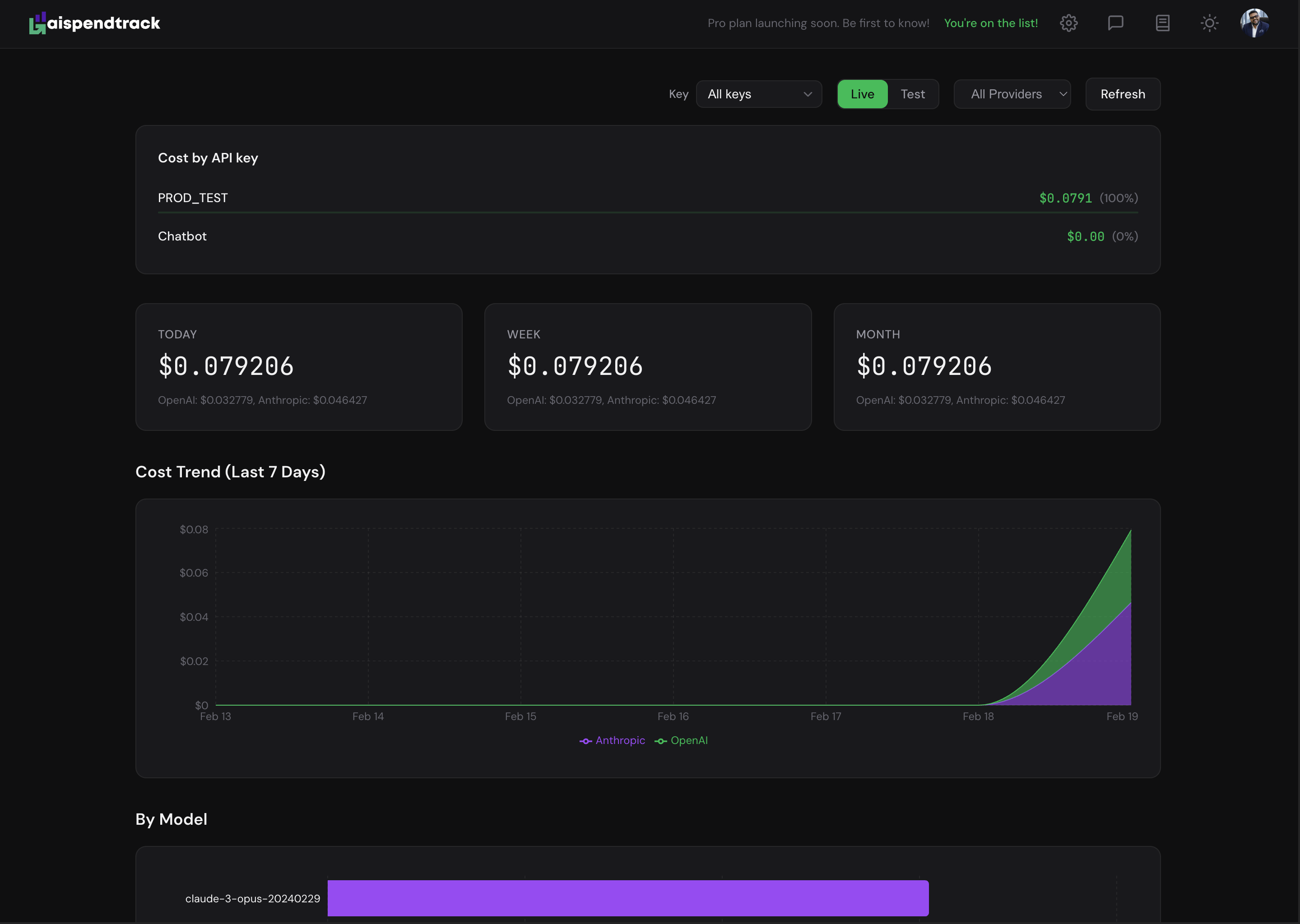Switch to light mode via sun icon
Image resolution: width=1300 pixels, height=924 pixels.
coord(1209,23)
